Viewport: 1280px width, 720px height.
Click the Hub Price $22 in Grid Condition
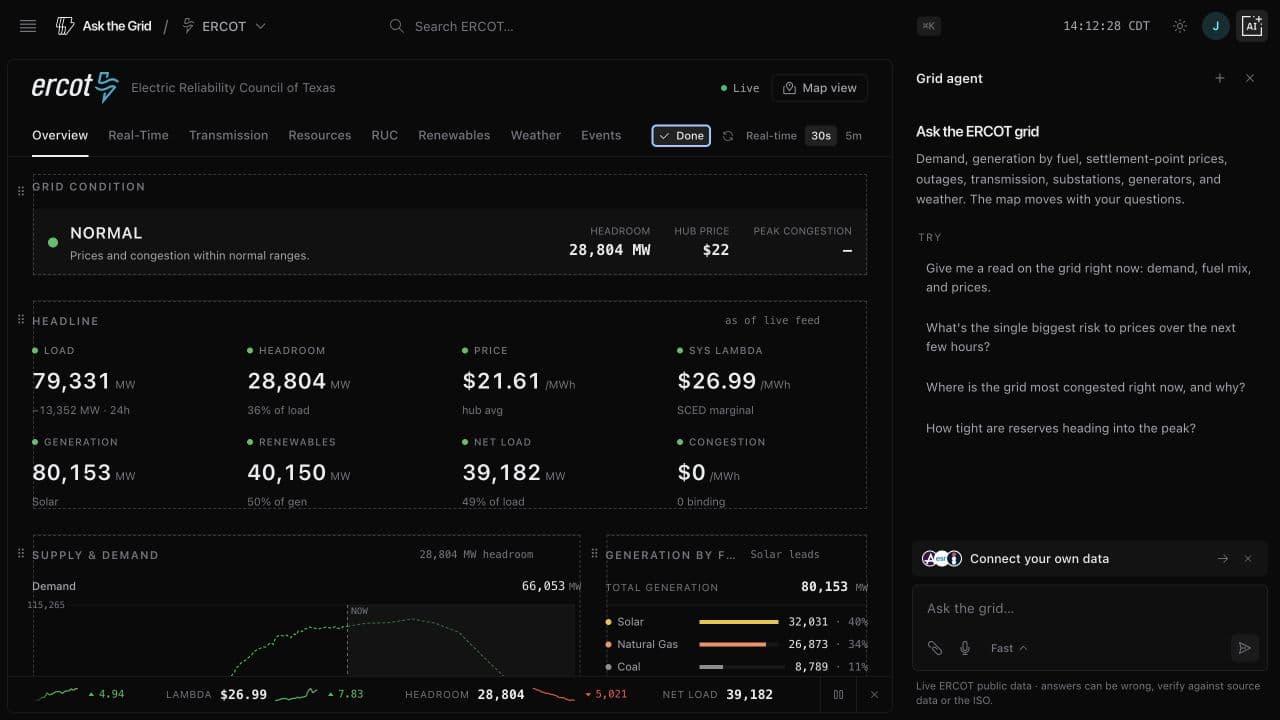tap(716, 250)
